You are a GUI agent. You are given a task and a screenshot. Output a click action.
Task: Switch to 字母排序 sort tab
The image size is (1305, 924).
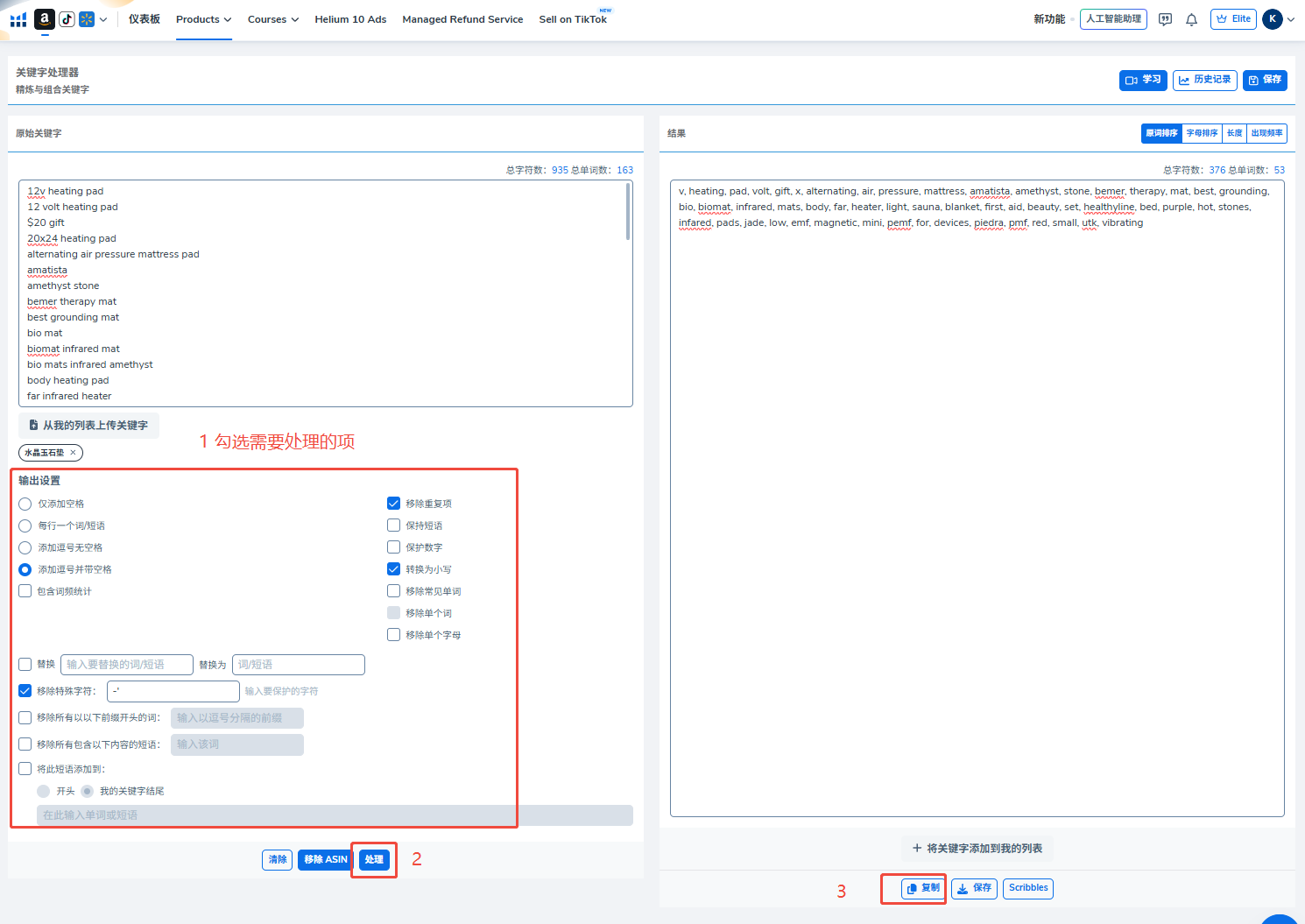pos(1202,133)
